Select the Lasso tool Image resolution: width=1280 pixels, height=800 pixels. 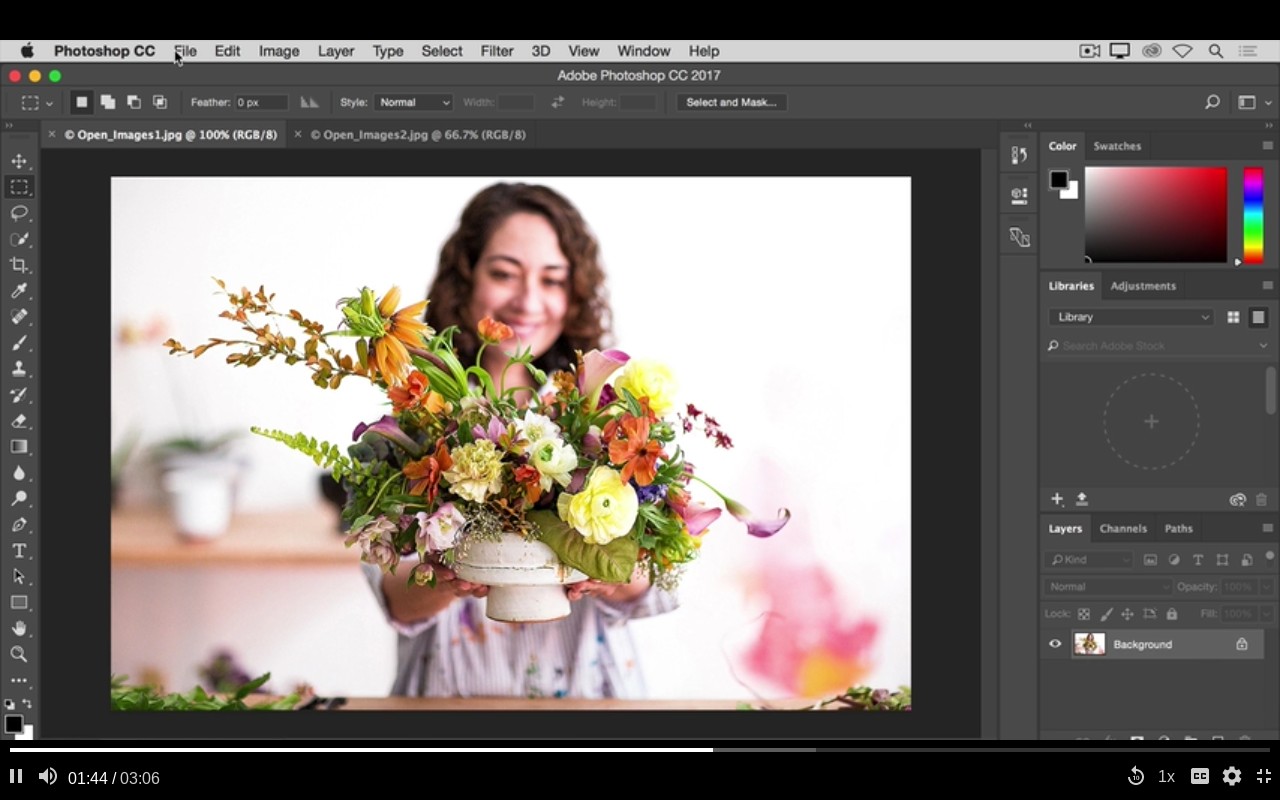pyautogui.click(x=20, y=213)
